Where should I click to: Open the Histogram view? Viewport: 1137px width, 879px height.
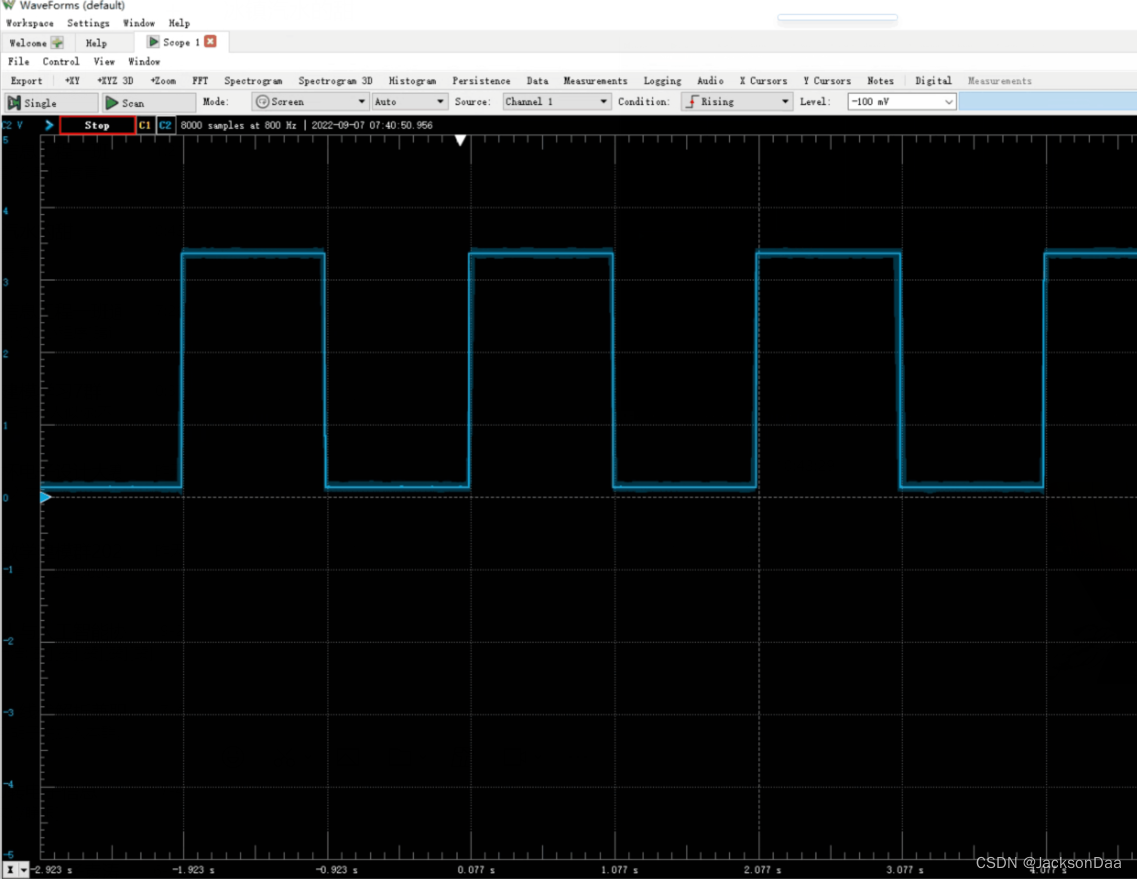413,81
